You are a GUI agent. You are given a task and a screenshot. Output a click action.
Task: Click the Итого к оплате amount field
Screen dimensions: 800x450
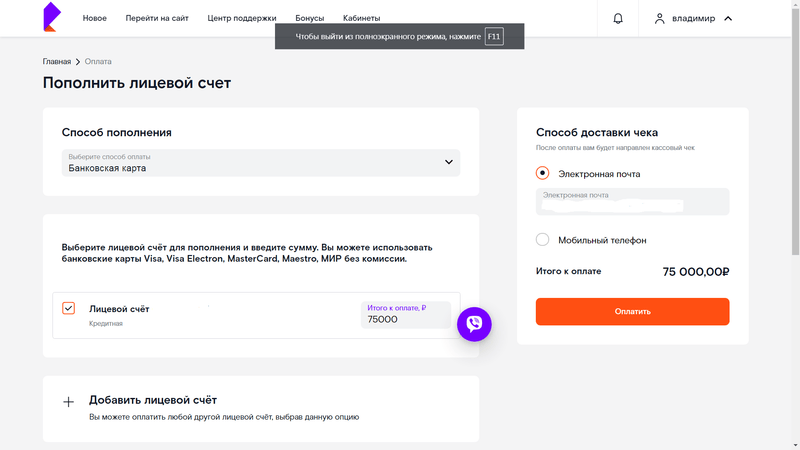coord(405,319)
